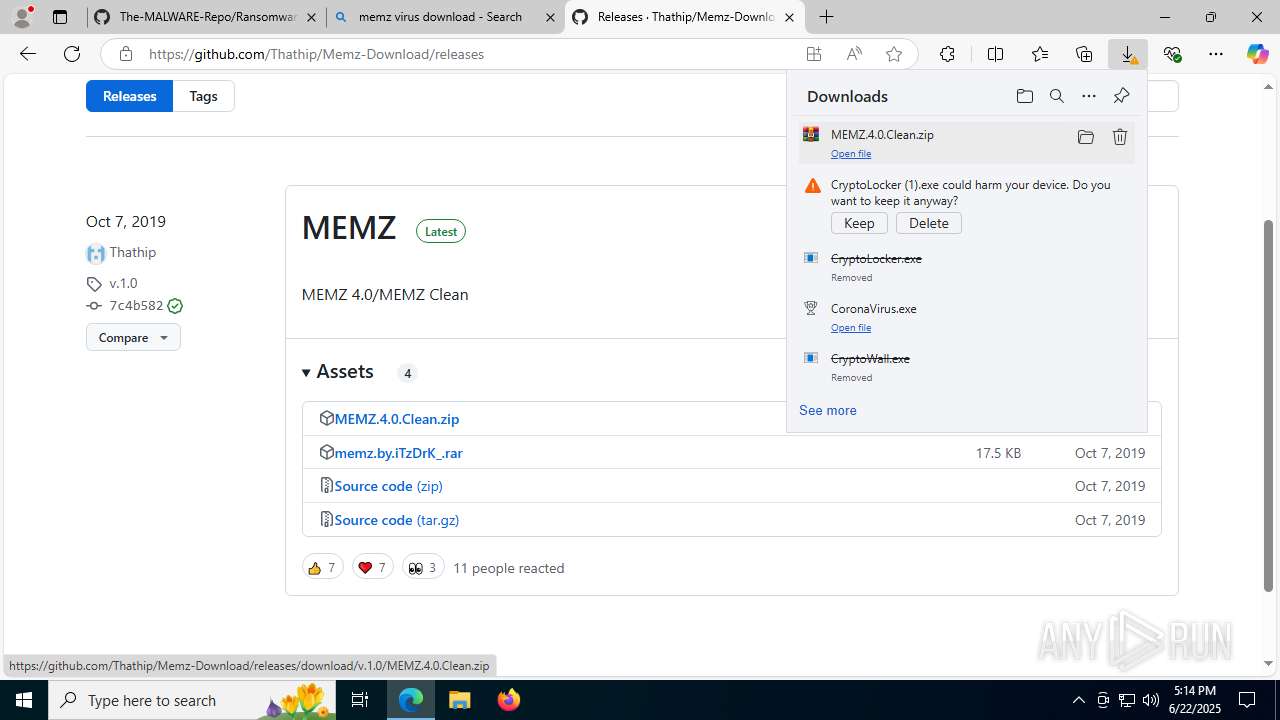Open the Extensions puzzle icon
This screenshot has height=720, width=1280.
click(947, 54)
